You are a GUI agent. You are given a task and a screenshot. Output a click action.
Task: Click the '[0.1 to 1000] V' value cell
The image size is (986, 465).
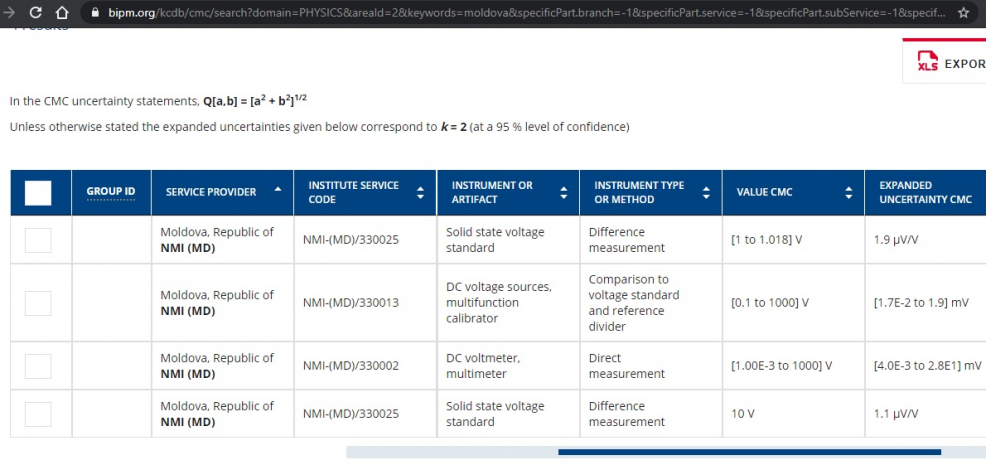(794, 303)
